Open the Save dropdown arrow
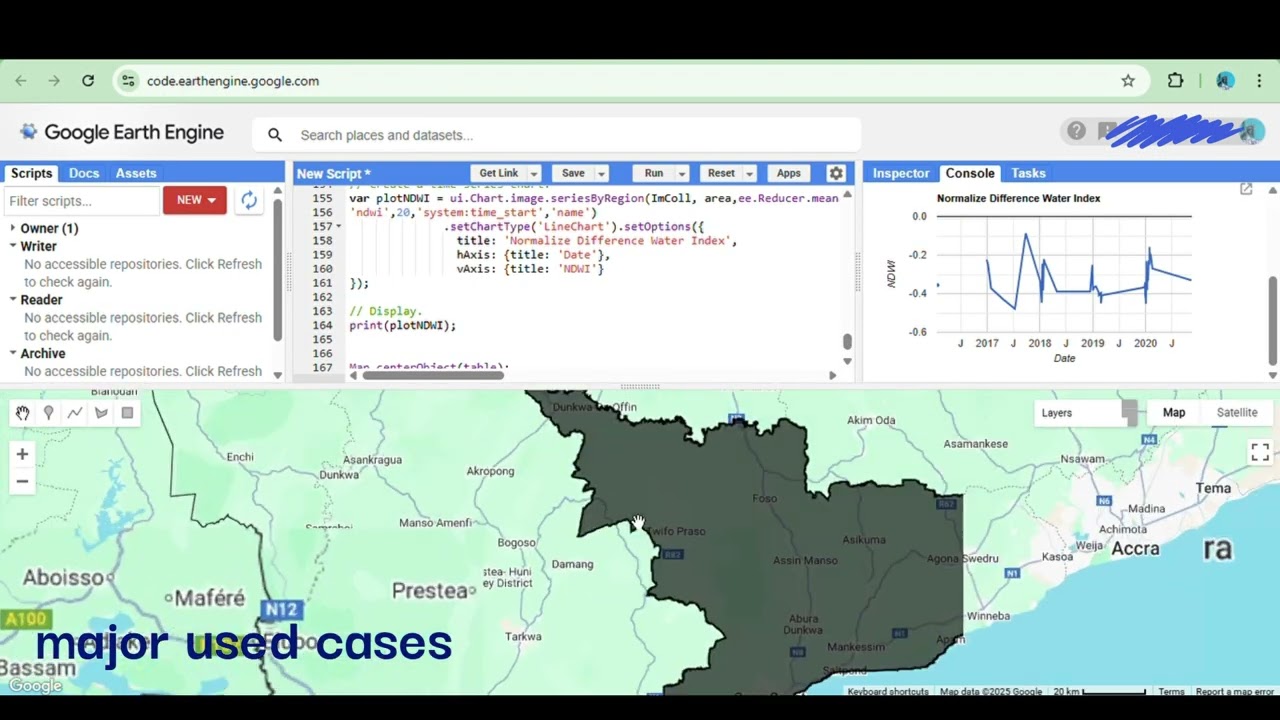1280x720 pixels. pos(601,173)
